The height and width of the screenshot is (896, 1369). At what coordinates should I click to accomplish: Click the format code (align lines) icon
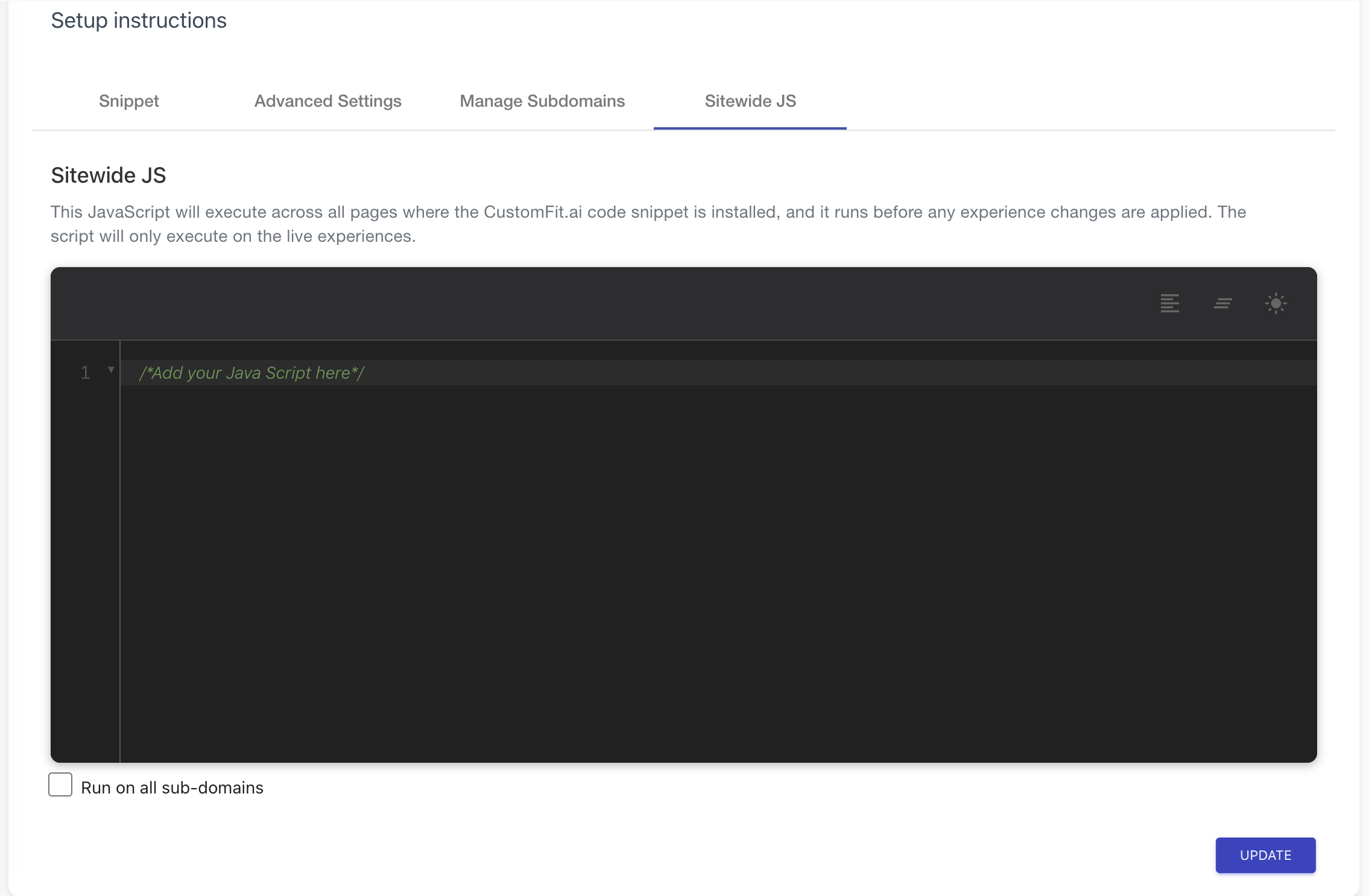click(x=1169, y=303)
